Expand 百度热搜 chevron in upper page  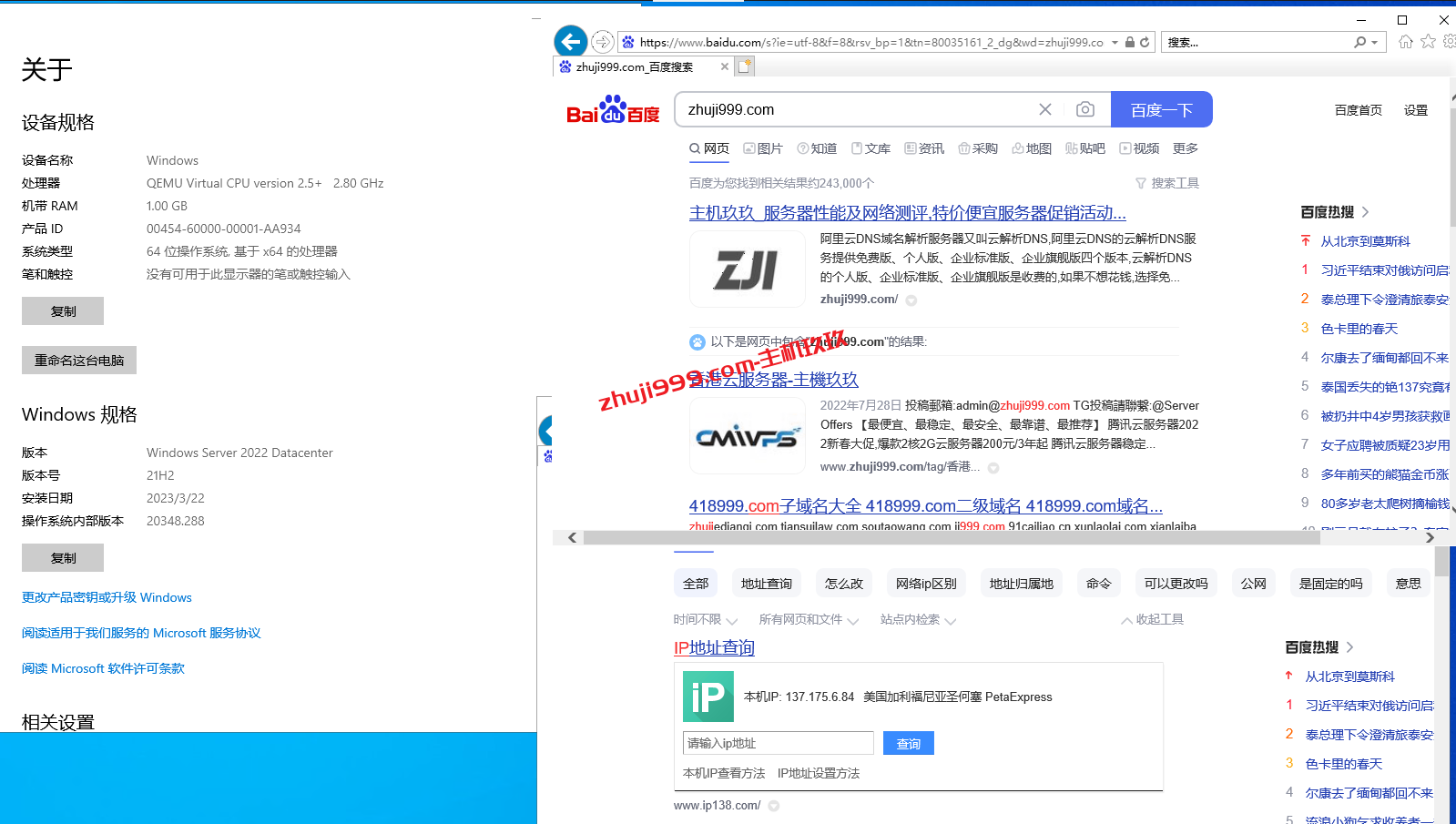(1365, 212)
